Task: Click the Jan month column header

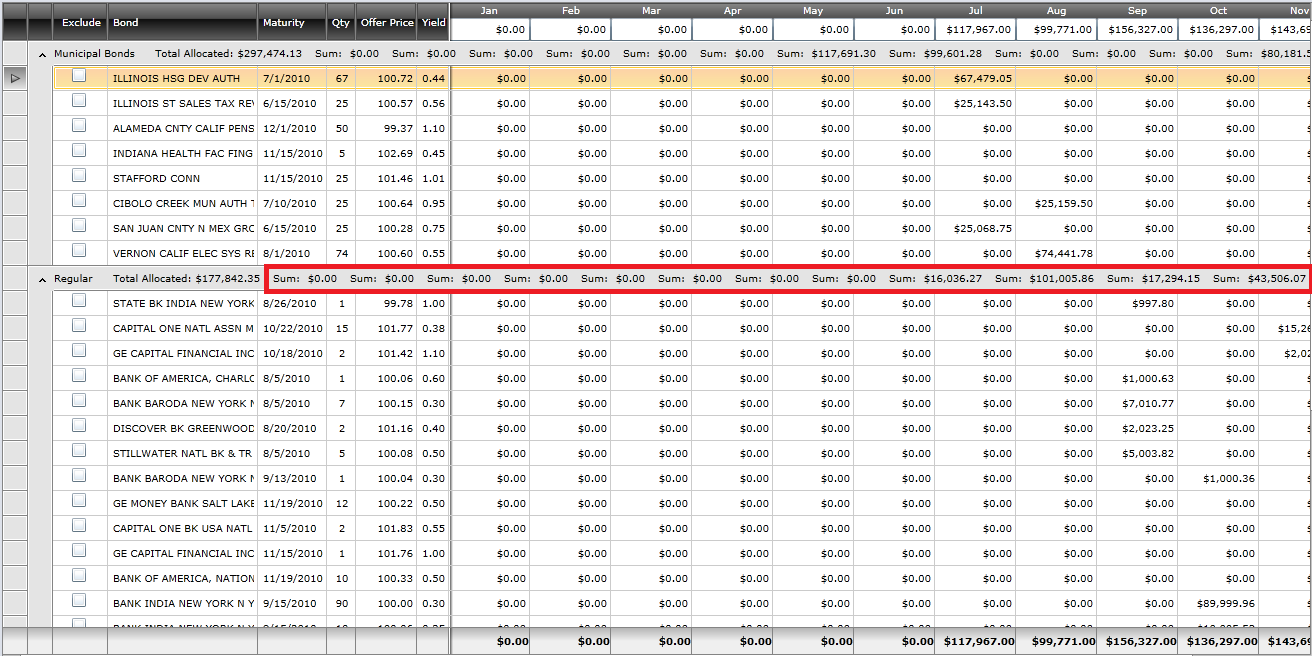Action: (x=490, y=10)
